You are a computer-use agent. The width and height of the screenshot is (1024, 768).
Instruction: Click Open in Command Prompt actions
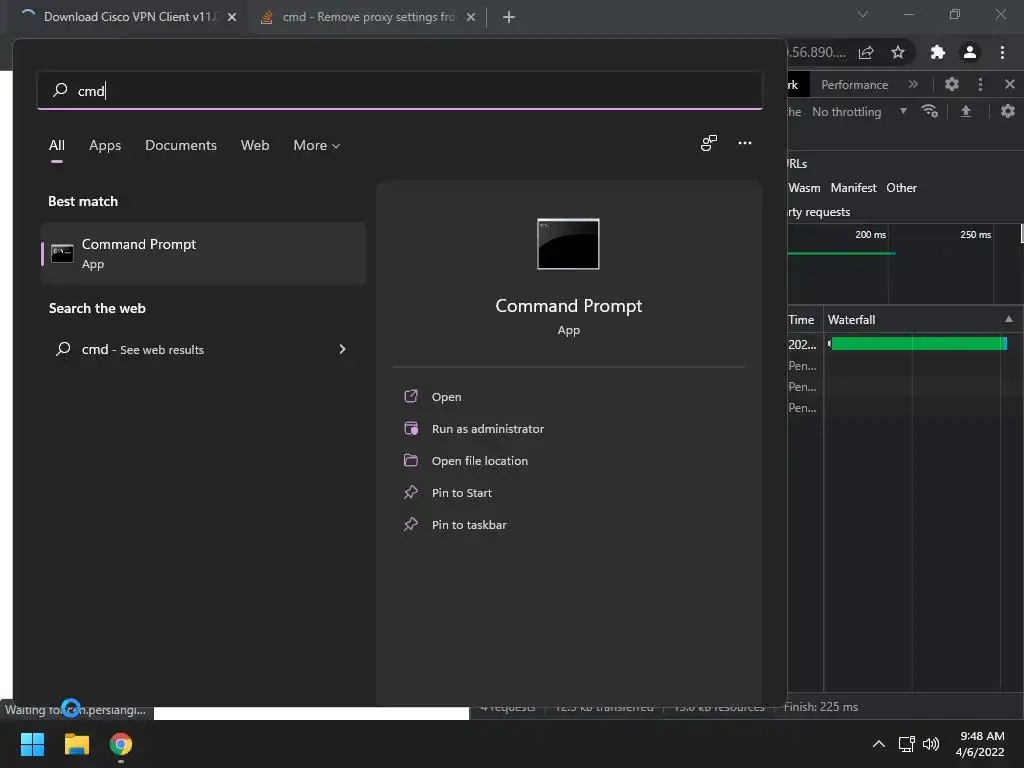446,397
